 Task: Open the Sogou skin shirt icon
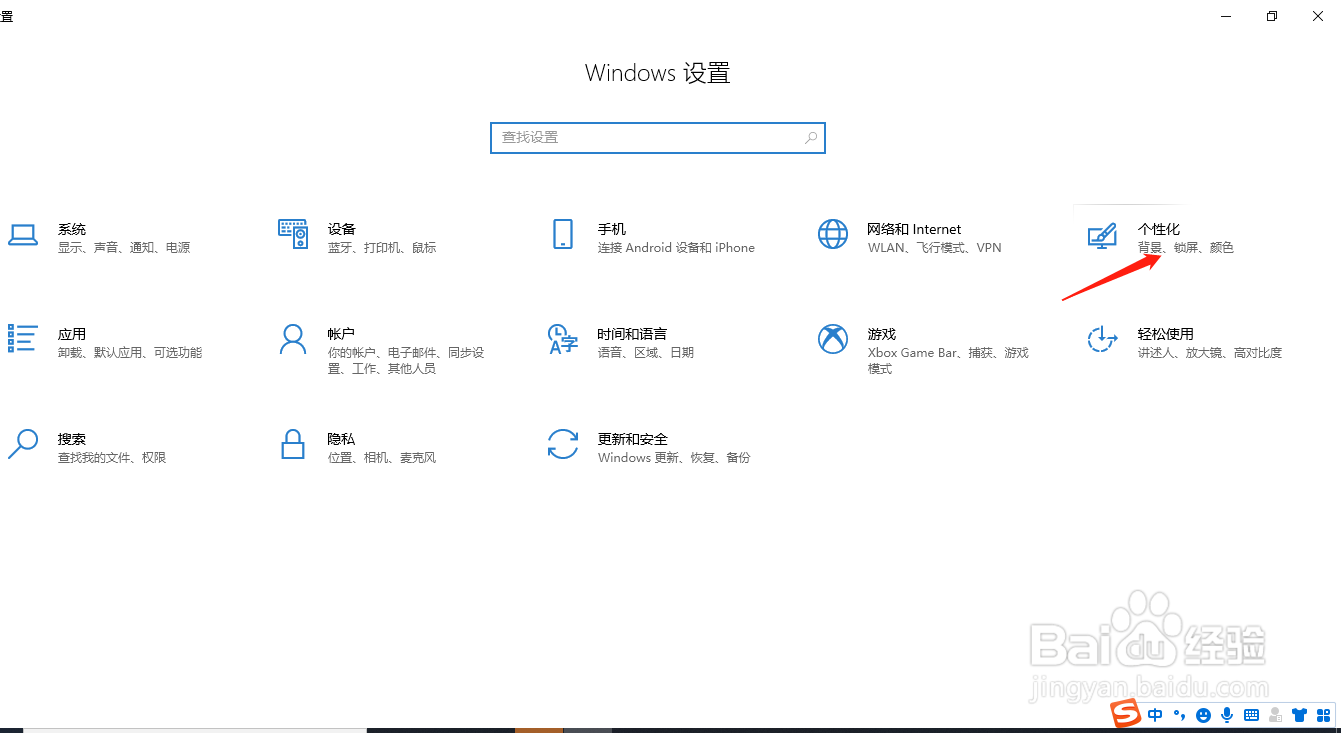1299,715
